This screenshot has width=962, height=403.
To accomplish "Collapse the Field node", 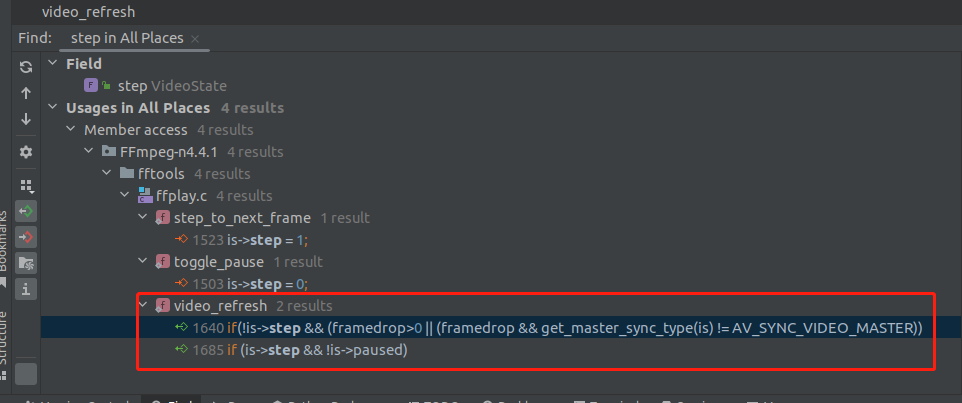I will coord(53,64).
